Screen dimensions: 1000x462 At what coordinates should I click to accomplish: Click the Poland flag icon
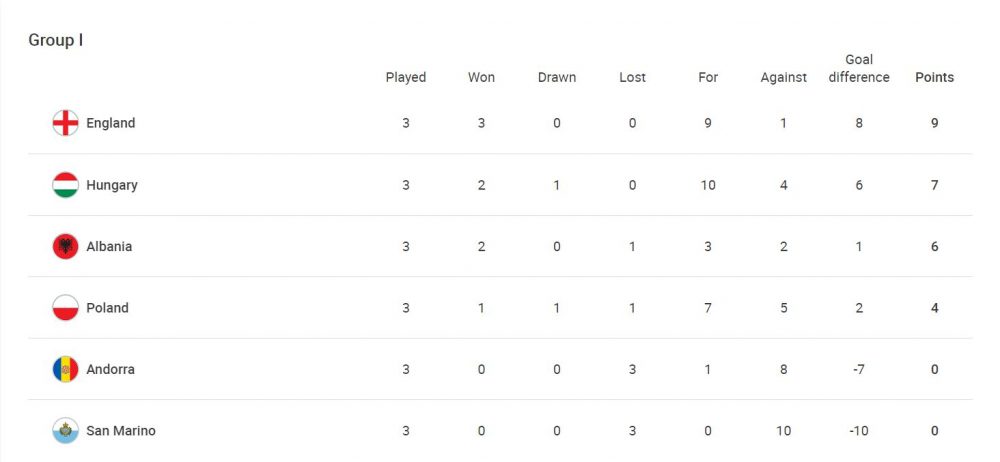(x=65, y=308)
